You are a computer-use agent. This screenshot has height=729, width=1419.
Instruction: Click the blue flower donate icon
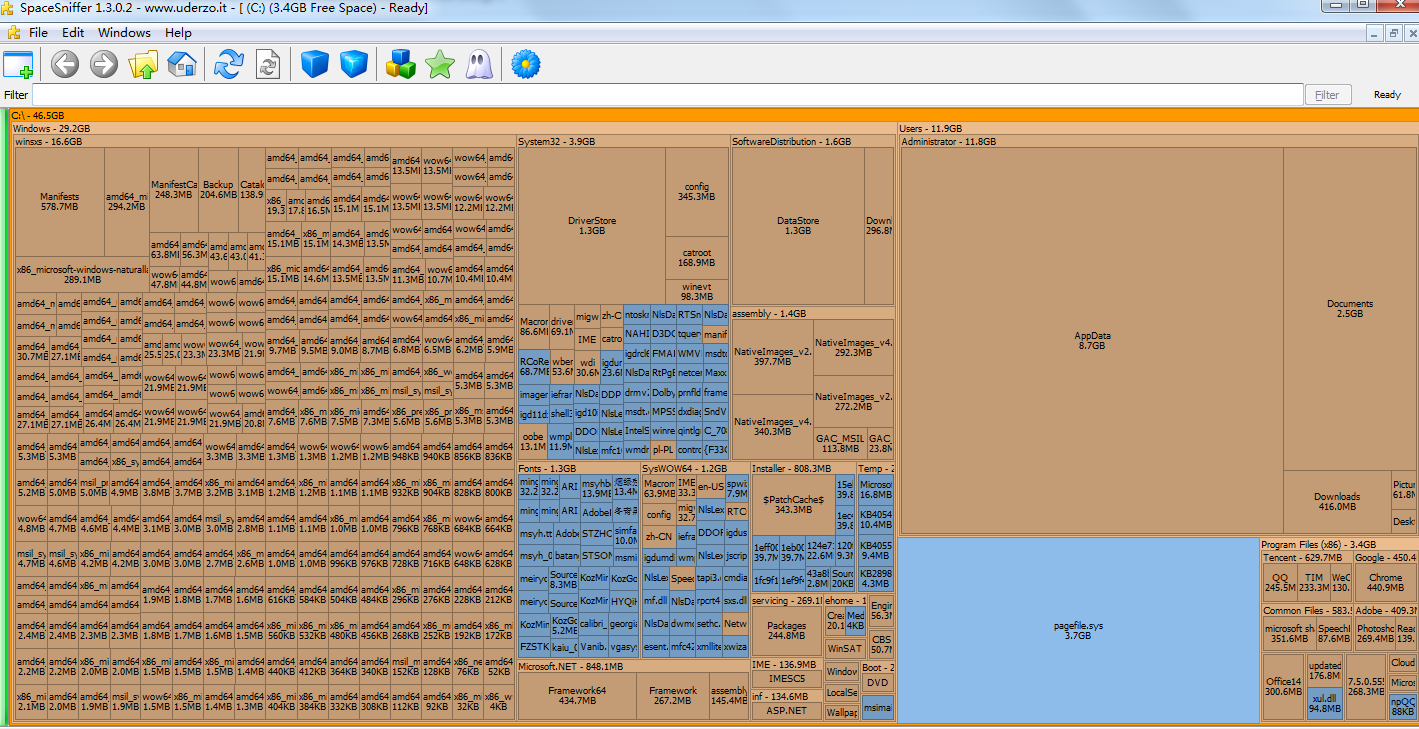point(526,65)
